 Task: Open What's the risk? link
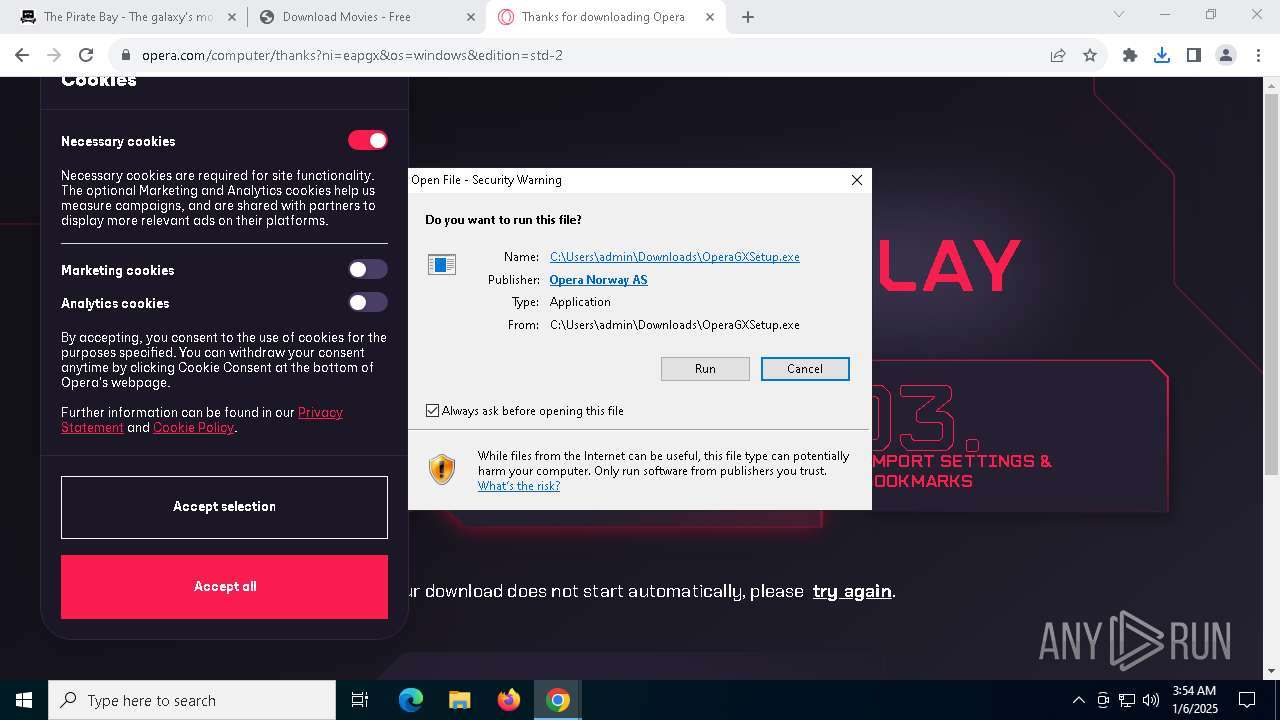coord(518,486)
